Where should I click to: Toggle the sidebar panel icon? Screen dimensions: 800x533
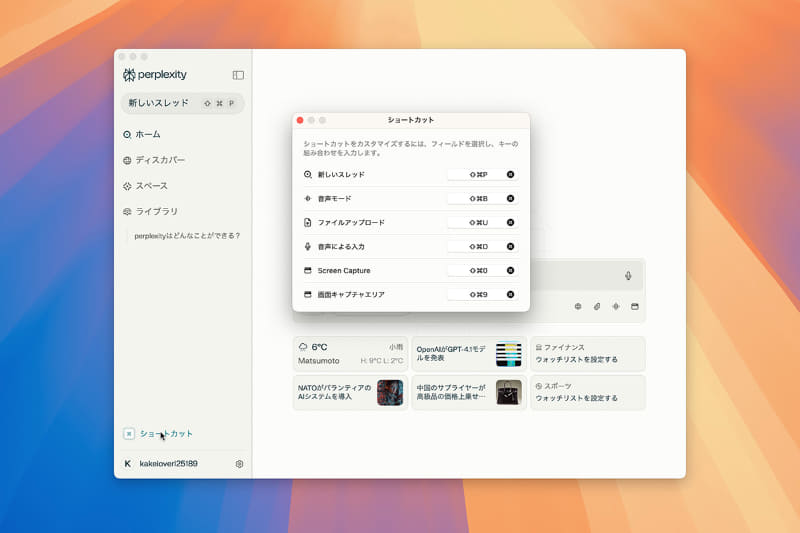(x=238, y=75)
